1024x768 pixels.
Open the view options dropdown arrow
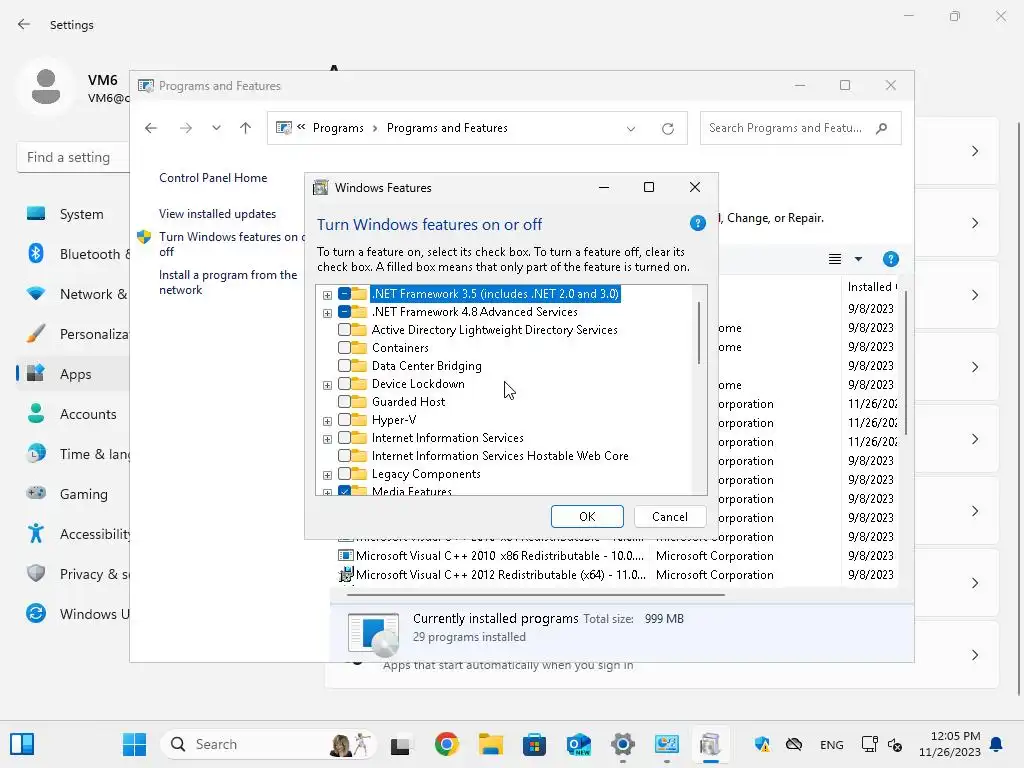(858, 259)
